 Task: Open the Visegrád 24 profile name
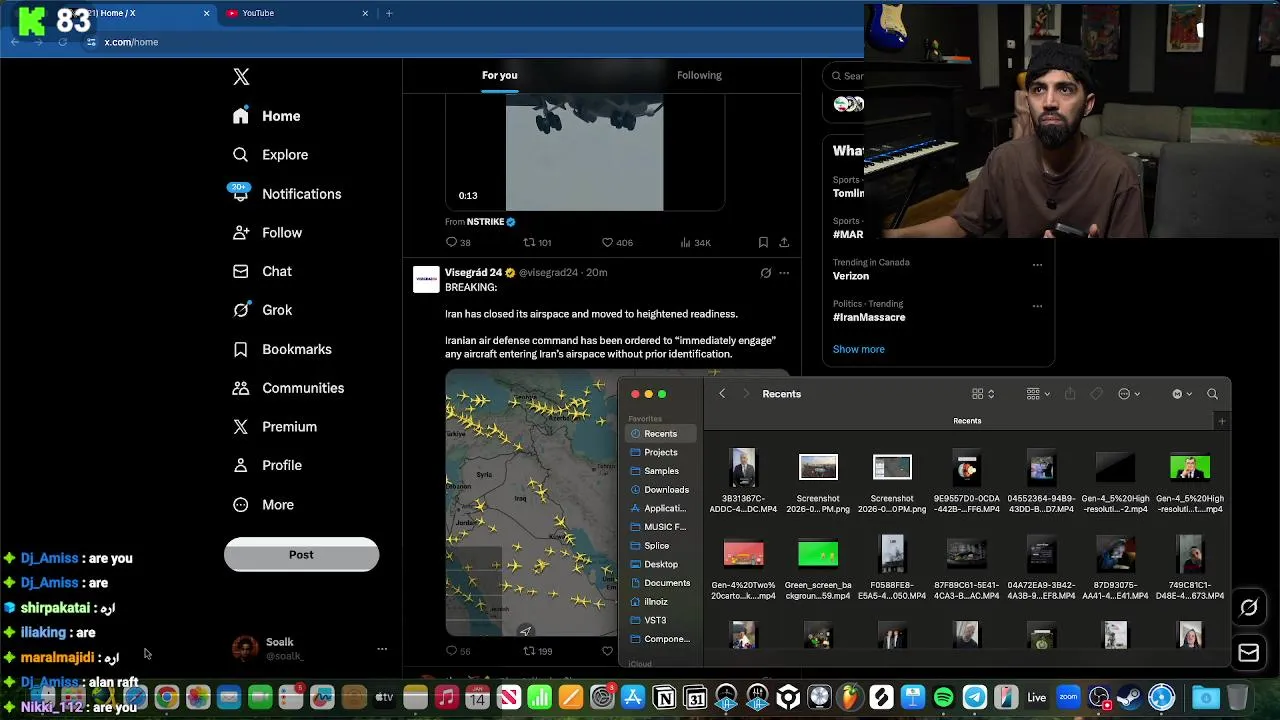473,273
